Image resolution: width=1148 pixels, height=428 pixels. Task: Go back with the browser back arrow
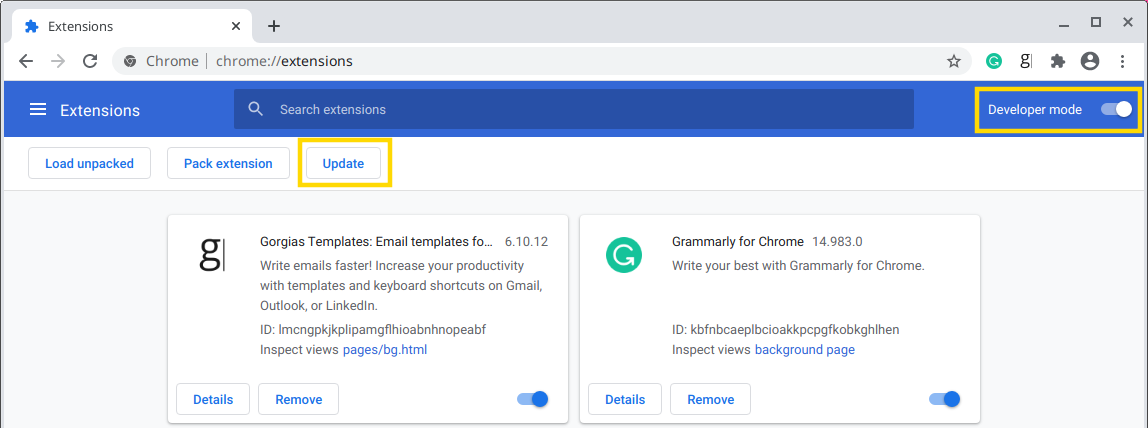26,61
